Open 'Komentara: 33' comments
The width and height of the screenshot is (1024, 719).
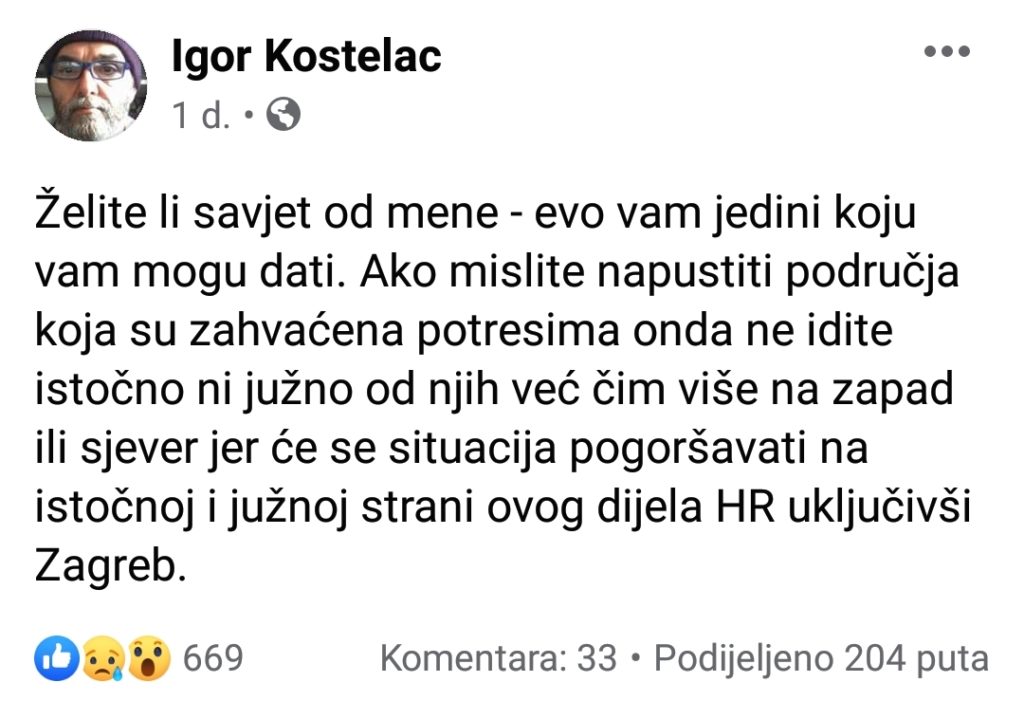click(x=498, y=659)
